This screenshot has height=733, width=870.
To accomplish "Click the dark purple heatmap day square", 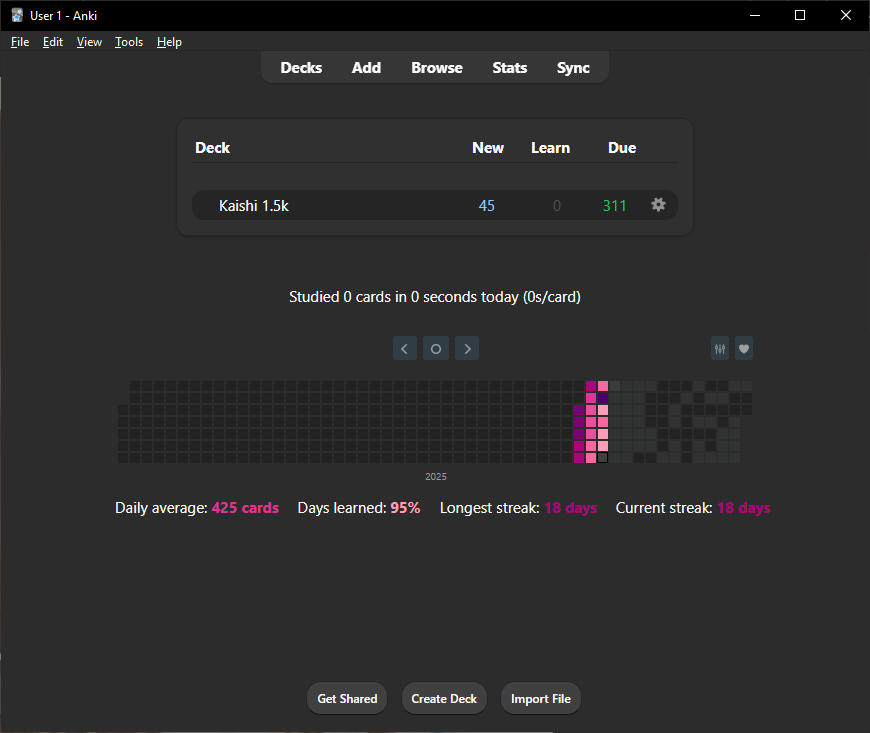I will (603, 398).
